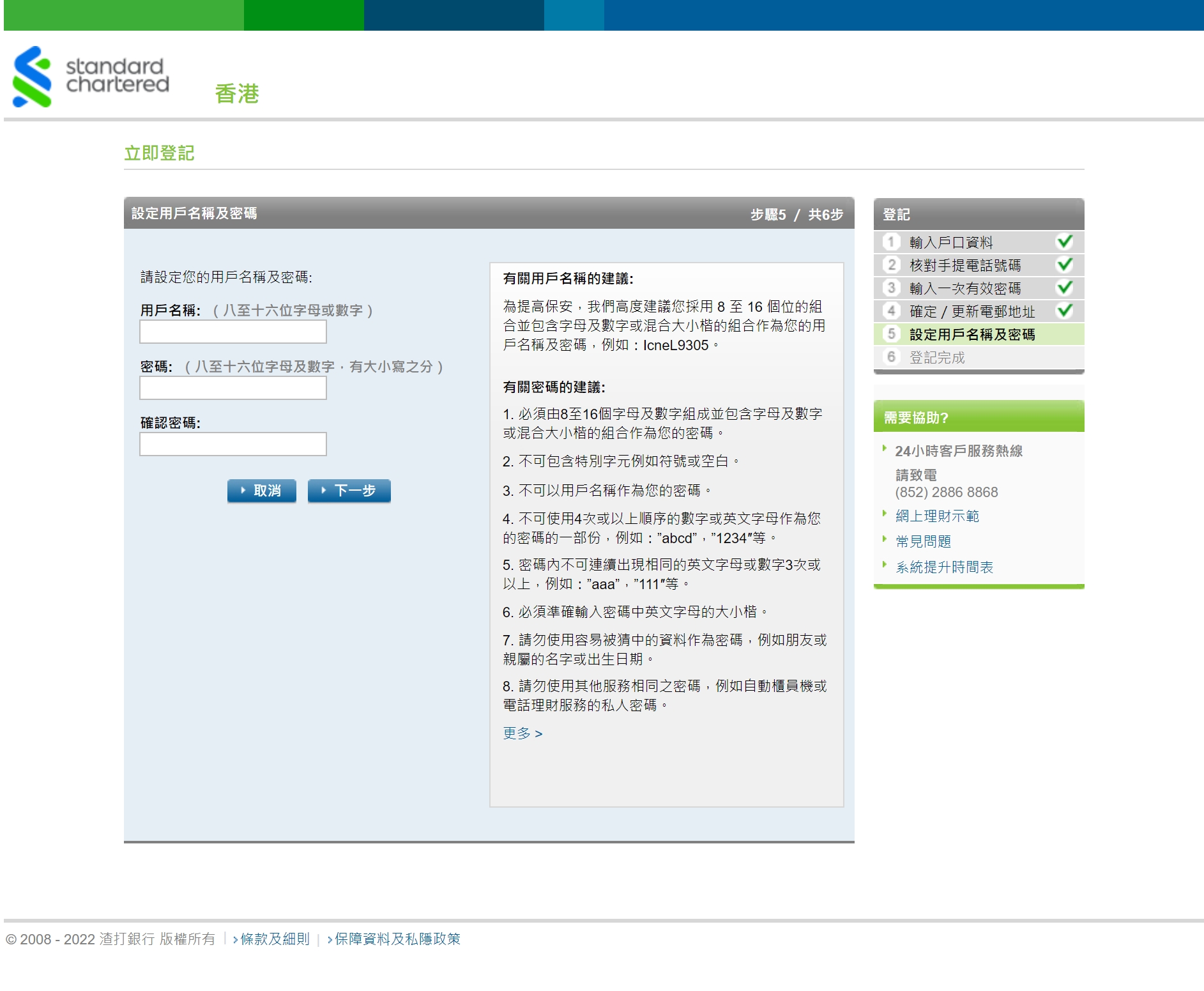Click into the 密碼 password field
This screenshot has width=1204, height=991.
point(233,388)
